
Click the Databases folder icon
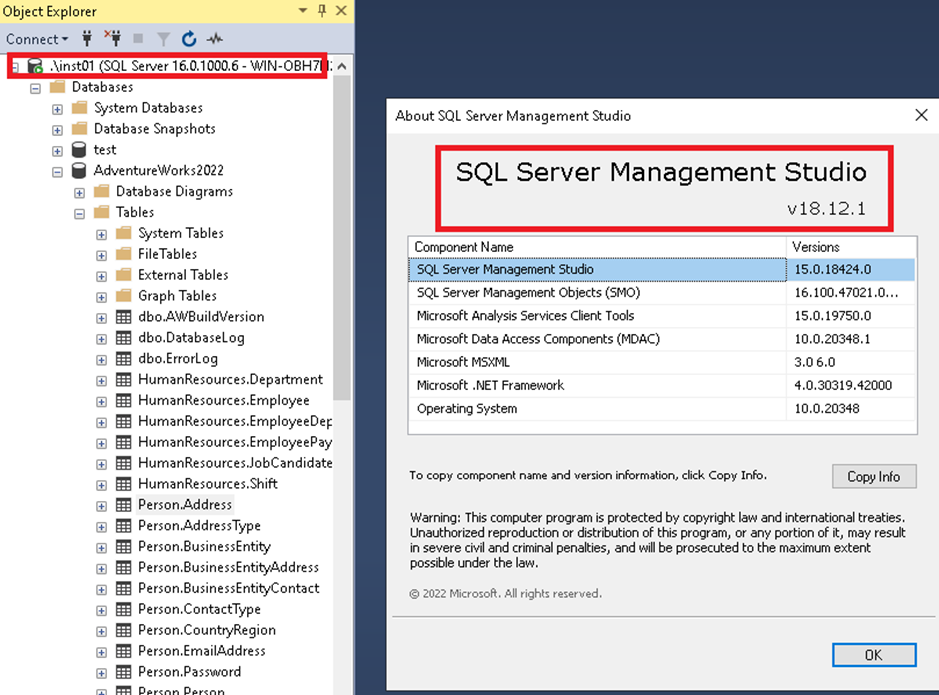(x=57, y=87)
